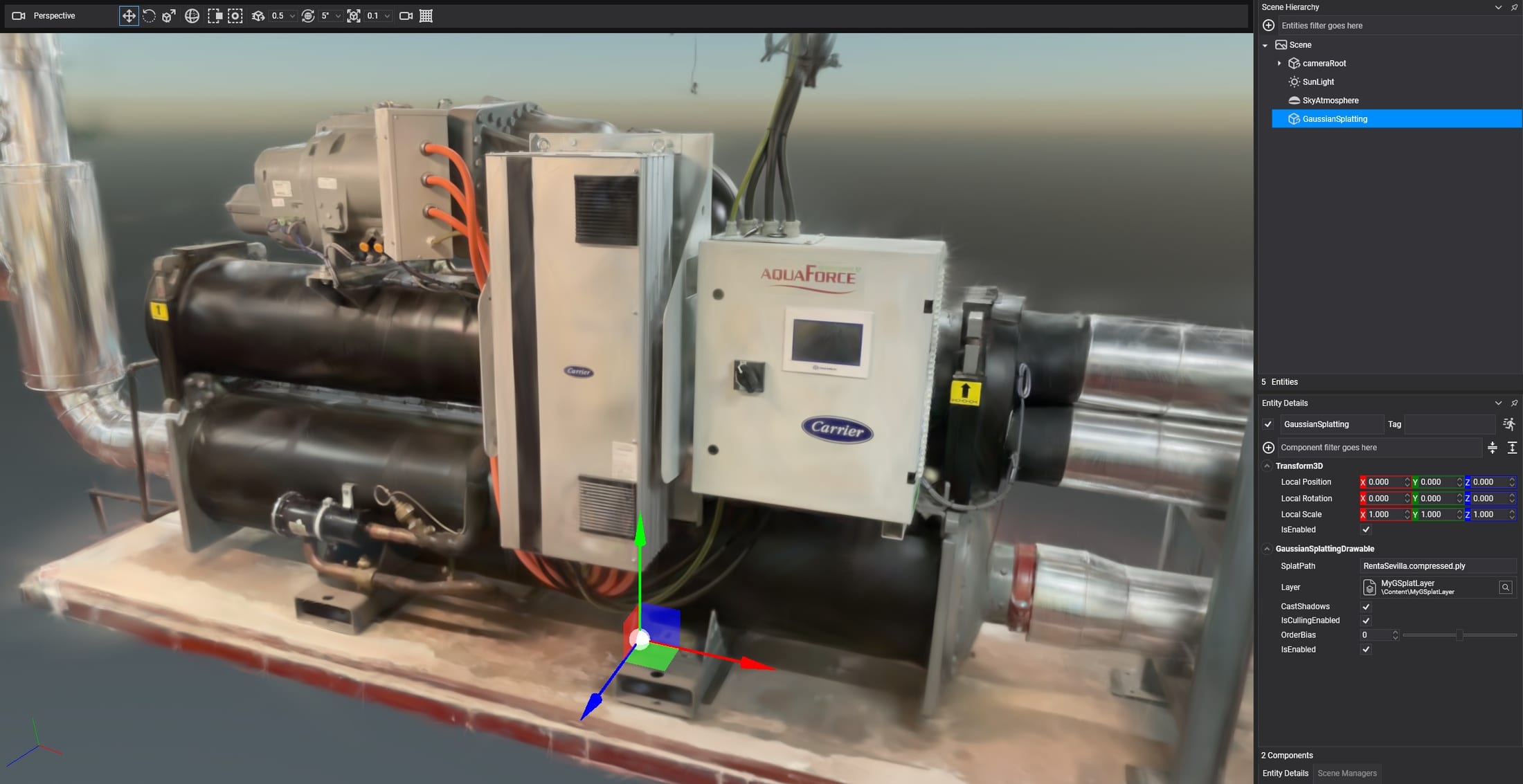Click the camera settings icon beside grid
Screen dimensions: 1523x784
coord(406,16)
